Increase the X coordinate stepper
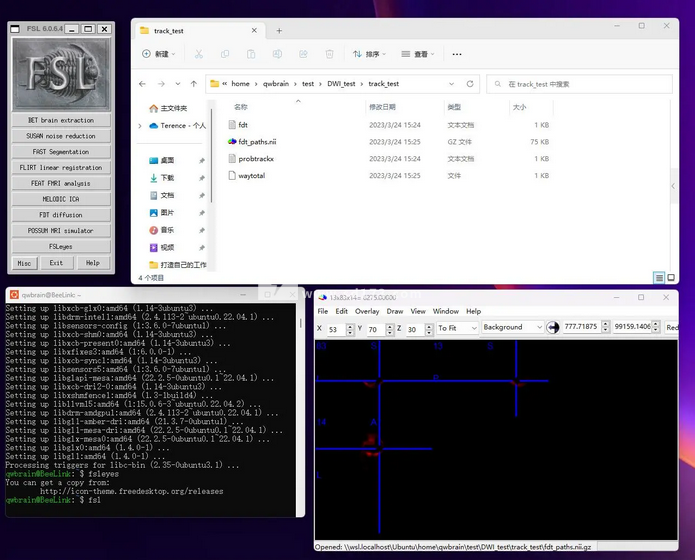This screenshot has width=696, height=560. [x=350, y=324]
